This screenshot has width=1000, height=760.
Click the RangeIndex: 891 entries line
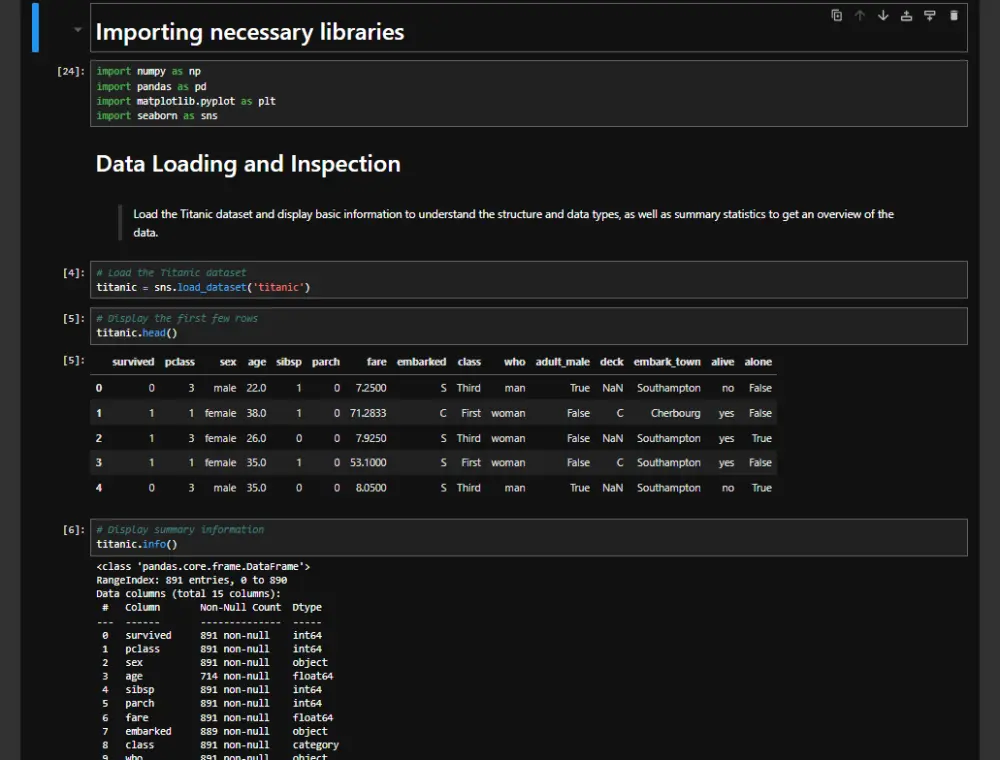(191, 580)
